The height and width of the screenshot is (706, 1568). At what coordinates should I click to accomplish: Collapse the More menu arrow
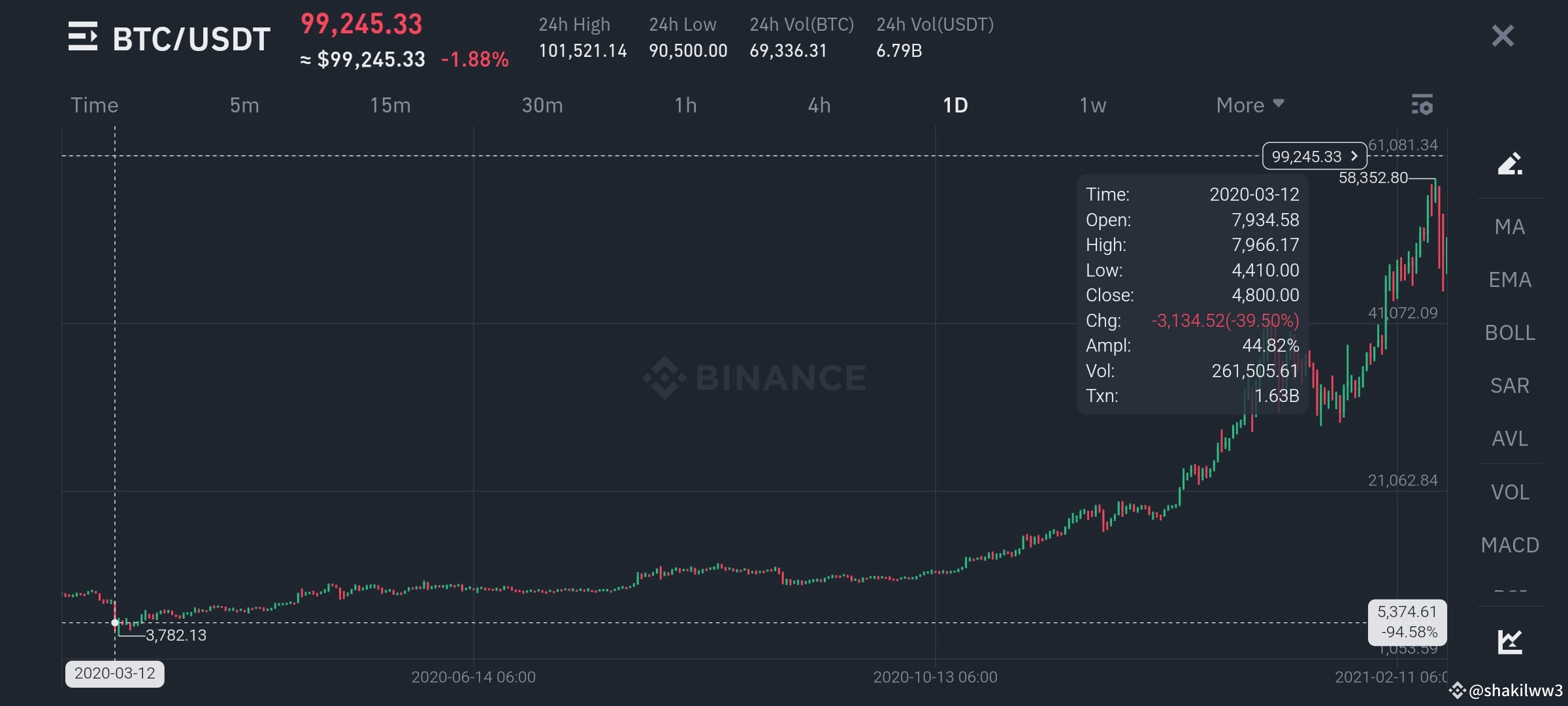point(1279,103)
